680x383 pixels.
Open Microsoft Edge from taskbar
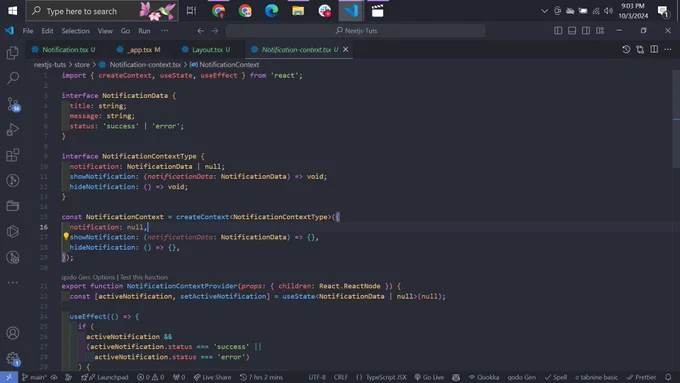[271, 11]
